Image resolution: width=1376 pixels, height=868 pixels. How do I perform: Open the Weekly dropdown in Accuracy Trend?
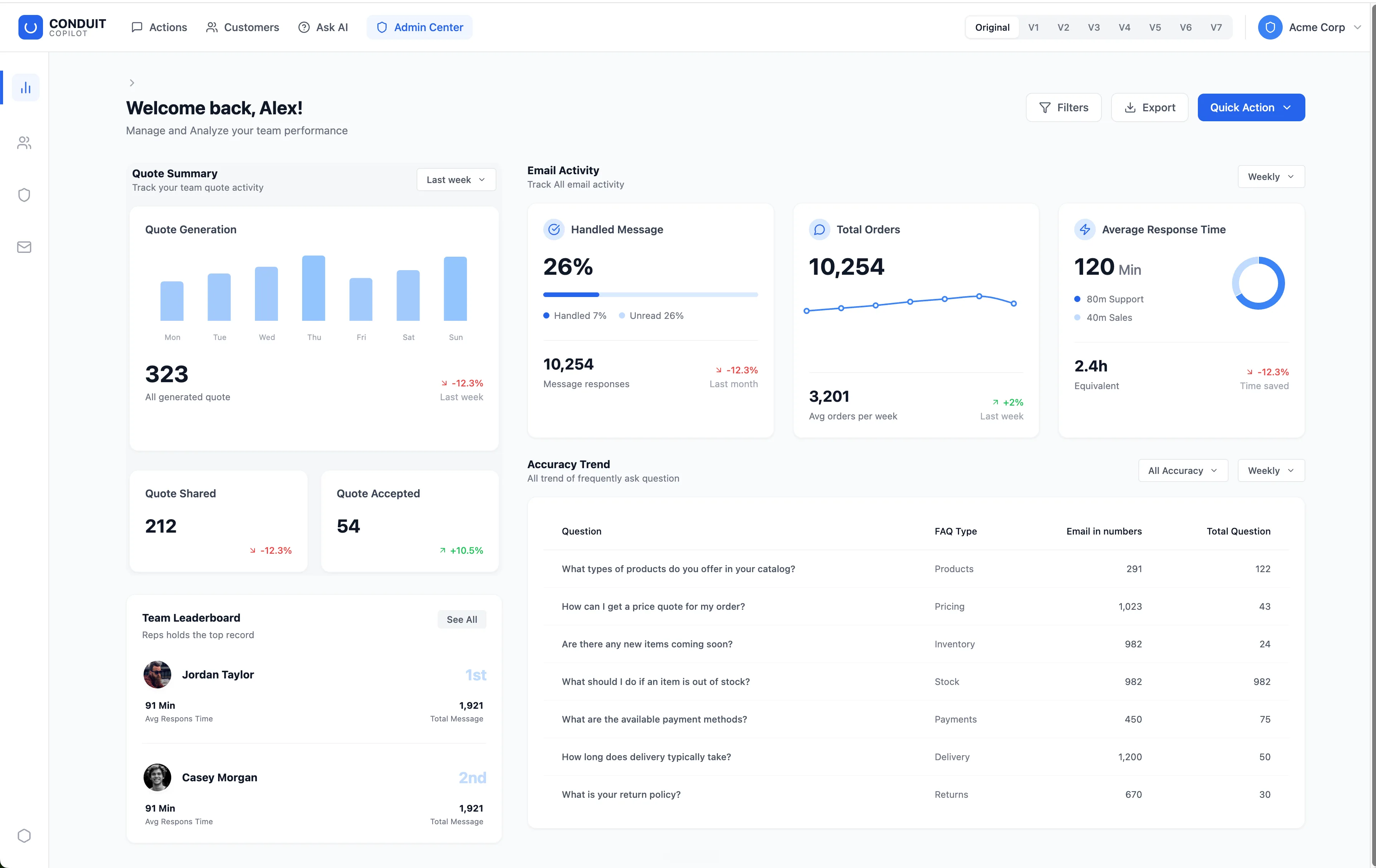[x=1271, y=470]
